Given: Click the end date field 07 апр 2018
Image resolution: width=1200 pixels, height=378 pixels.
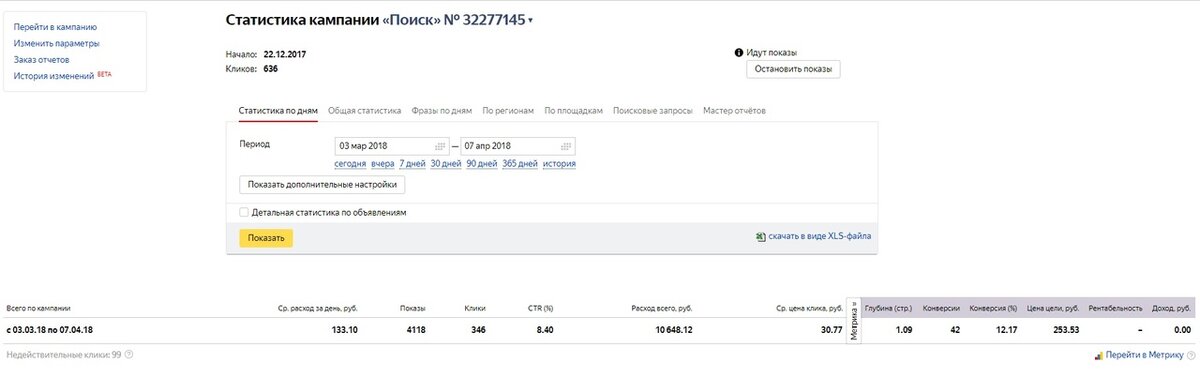Looking at the screenshot, I should (x=517, y=146).
